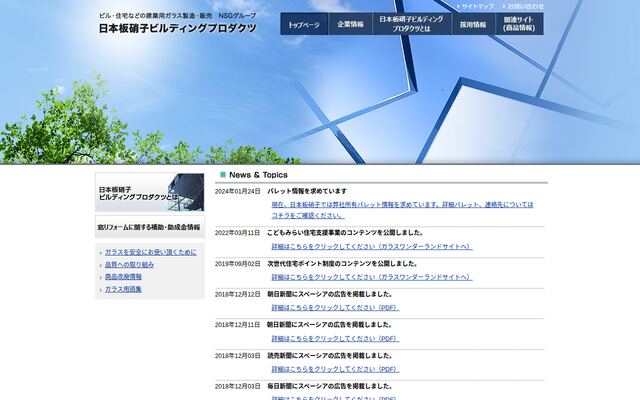Click arrow bullet beside サイトマップ

point(459,7)
